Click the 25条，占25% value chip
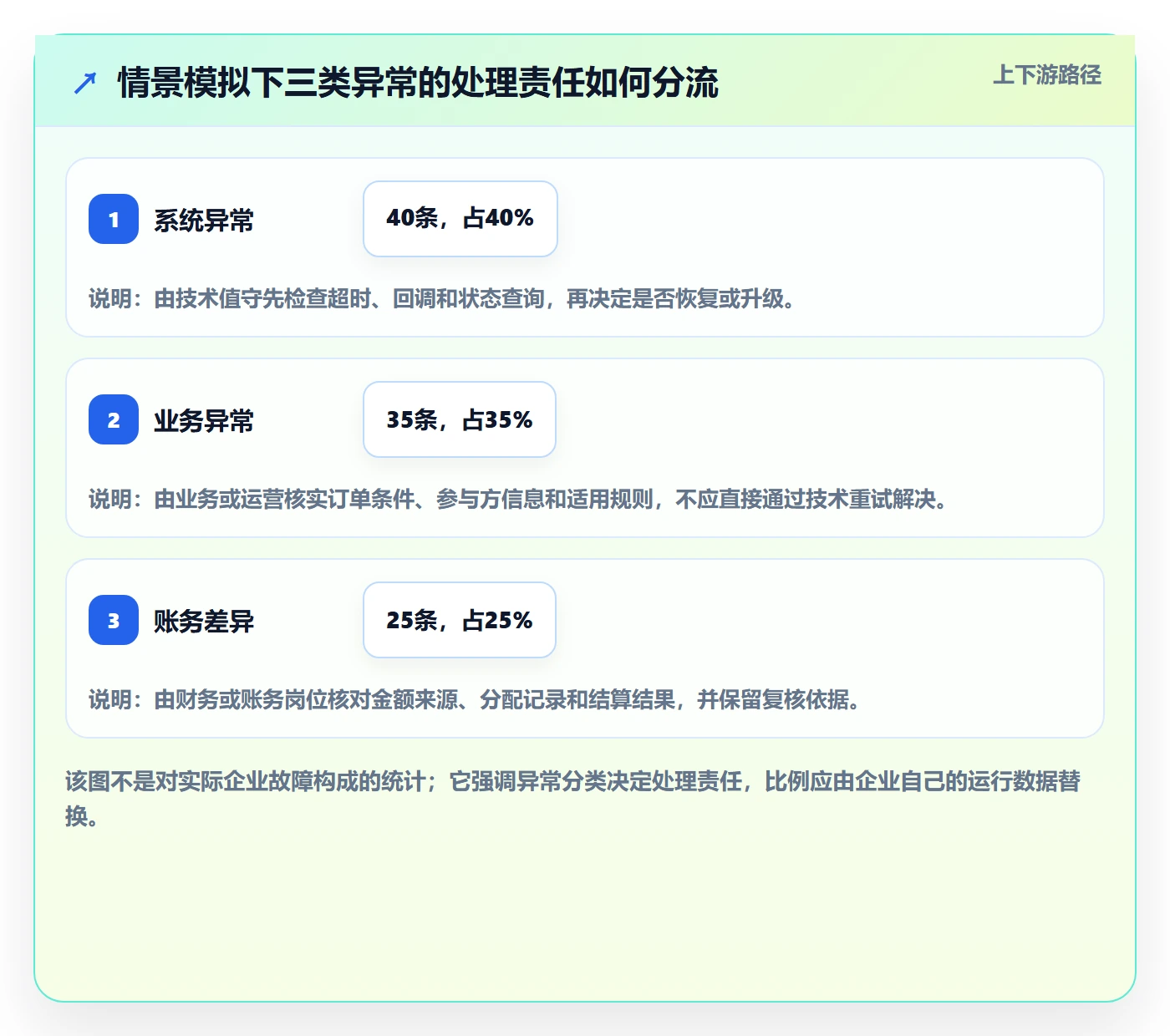This screenshot has height=1036, width=1170. [460, 620]
